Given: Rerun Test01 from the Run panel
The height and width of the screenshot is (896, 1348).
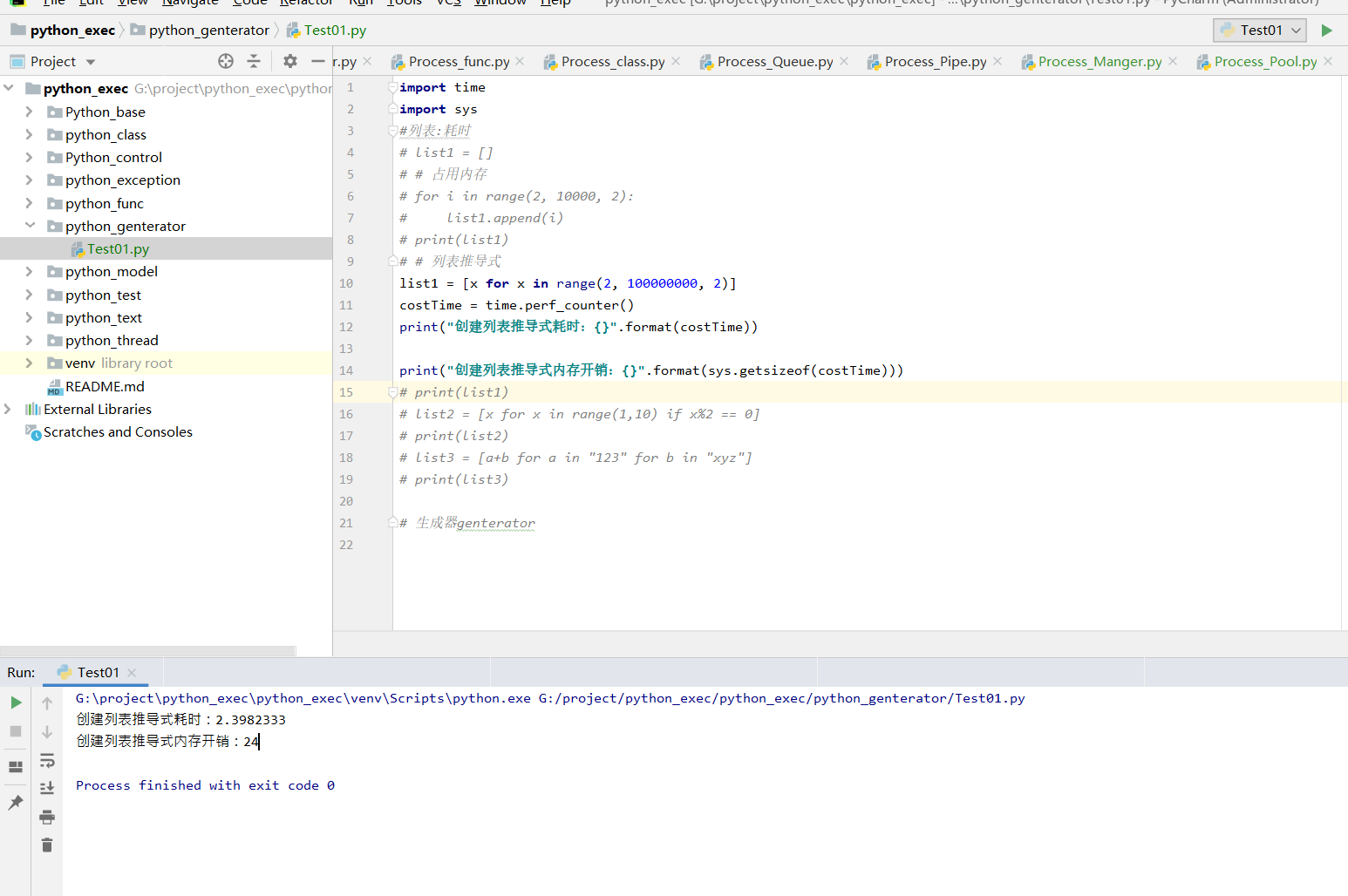Looking at the screenshot, I should 16,703.
